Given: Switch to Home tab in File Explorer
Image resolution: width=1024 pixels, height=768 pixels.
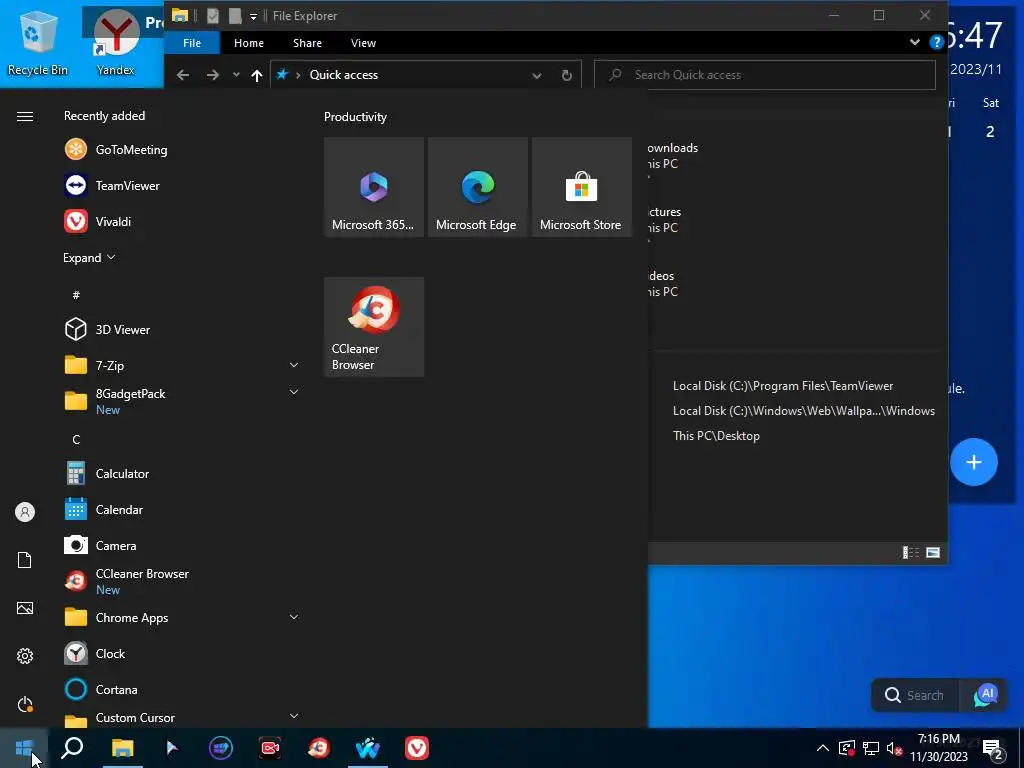Looking at the screenshot, I should (249, 43).
